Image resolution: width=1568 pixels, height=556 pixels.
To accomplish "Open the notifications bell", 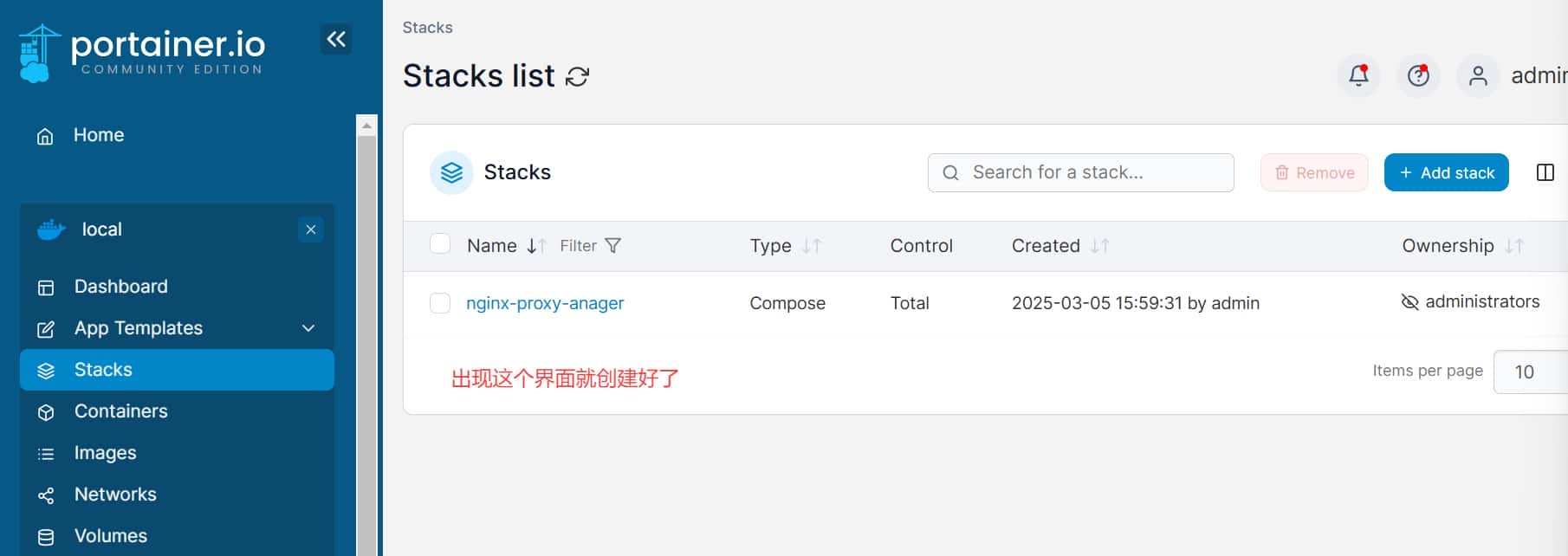I will 1358,76.
